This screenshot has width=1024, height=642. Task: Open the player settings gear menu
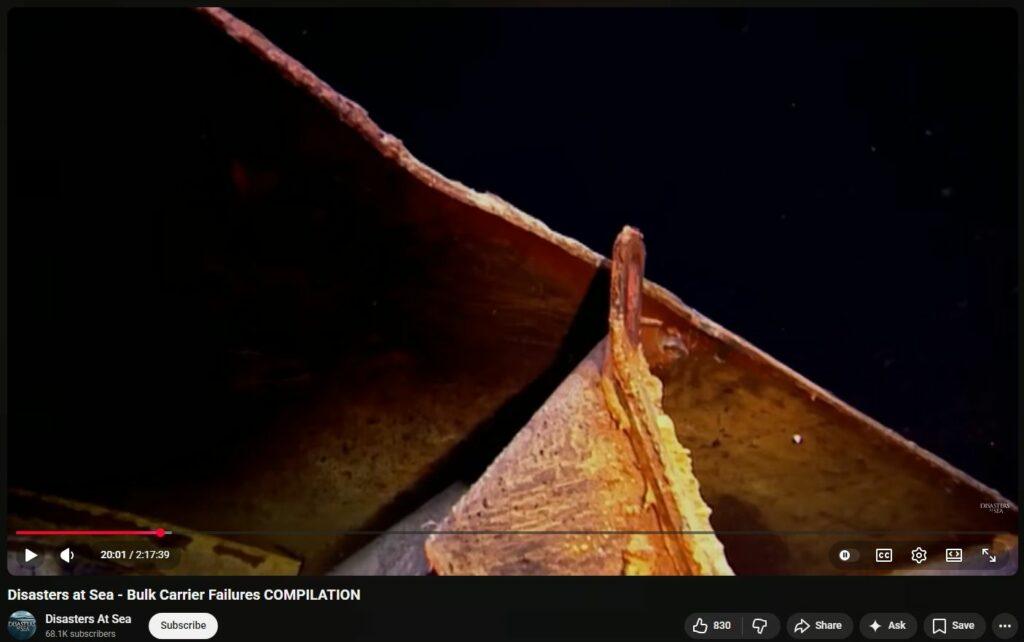click(x=919, y=555)
